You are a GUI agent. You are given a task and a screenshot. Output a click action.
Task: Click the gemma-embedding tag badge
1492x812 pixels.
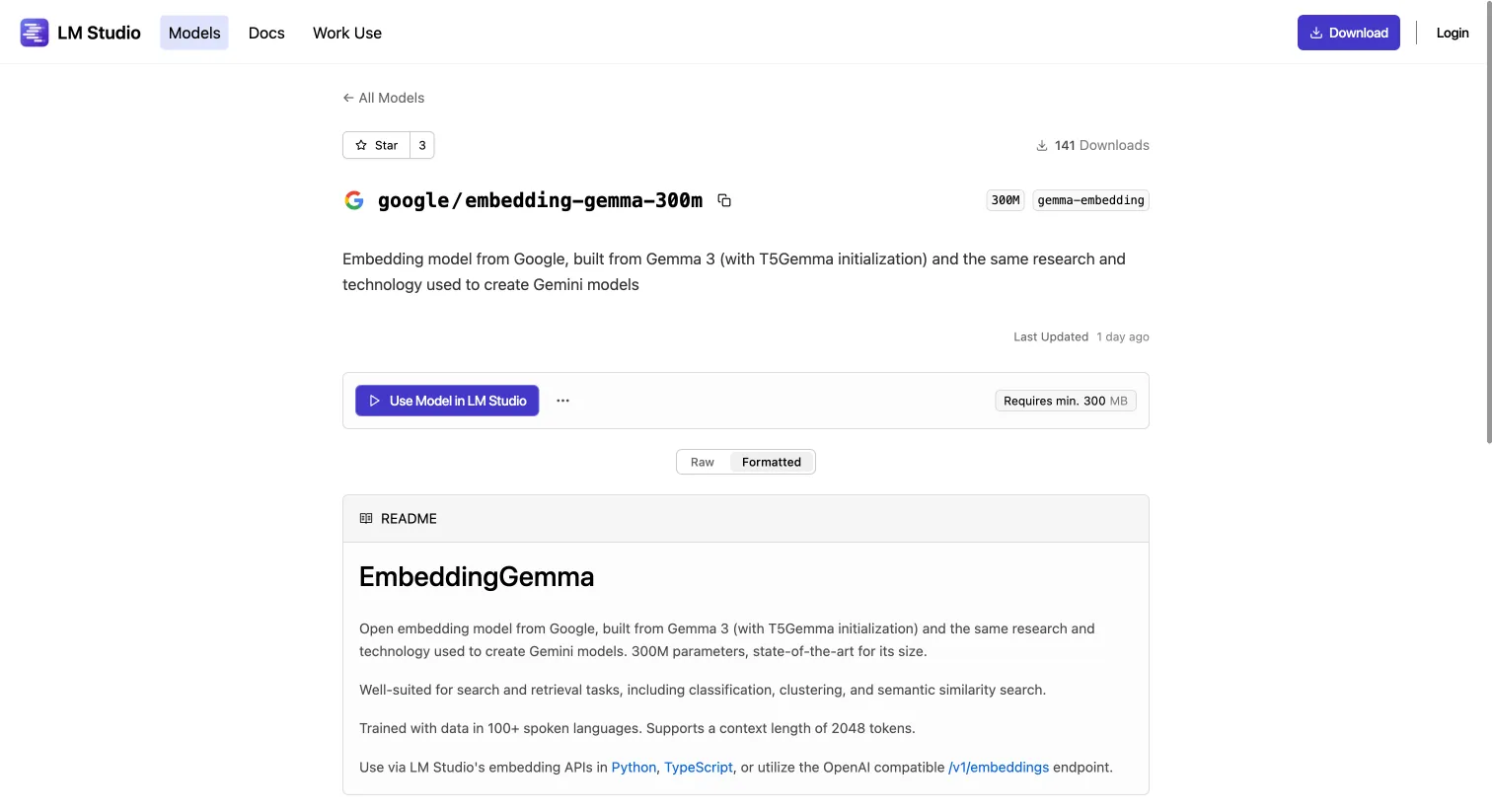1090,199
